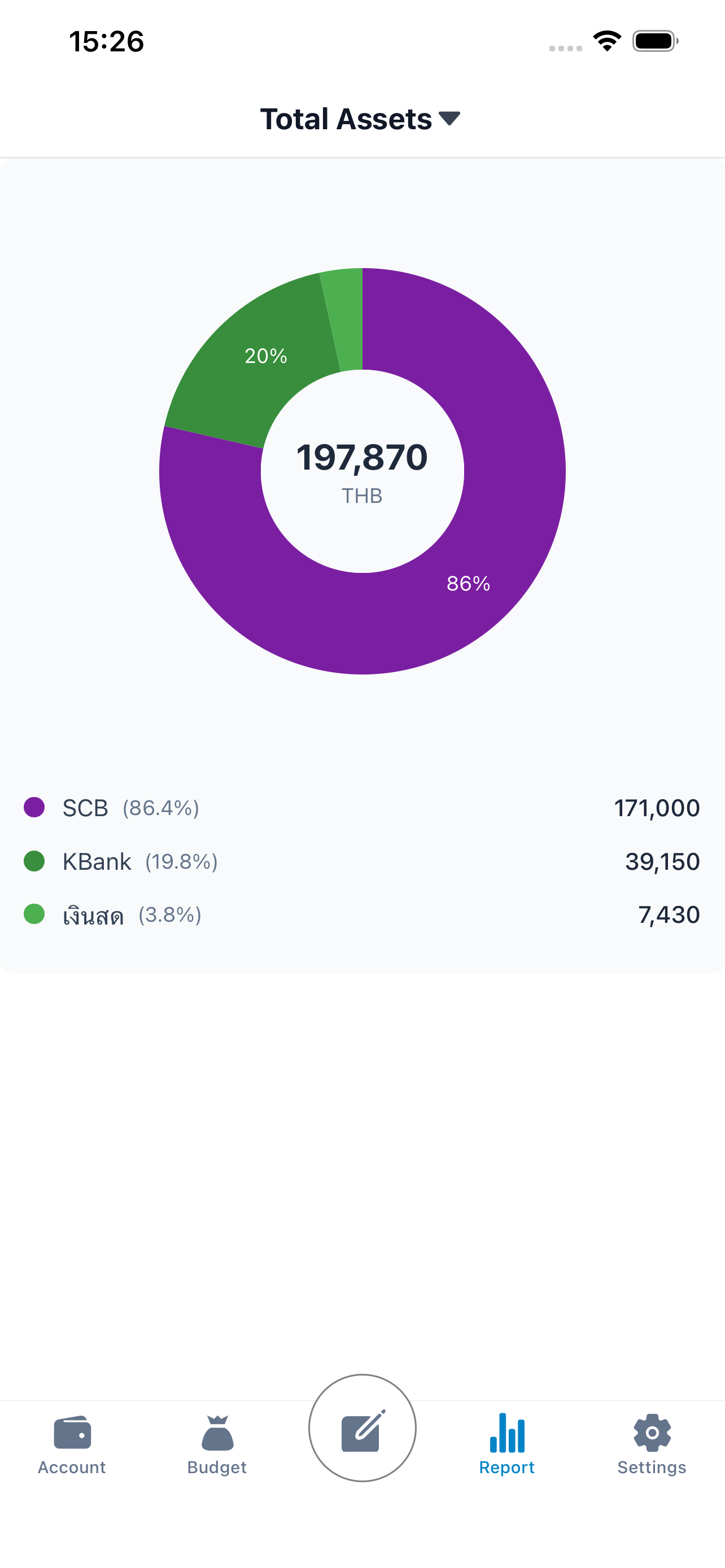The image size is (725, 1568).
Task: Select the purple 86% donut segment
Action: point(469,583)
